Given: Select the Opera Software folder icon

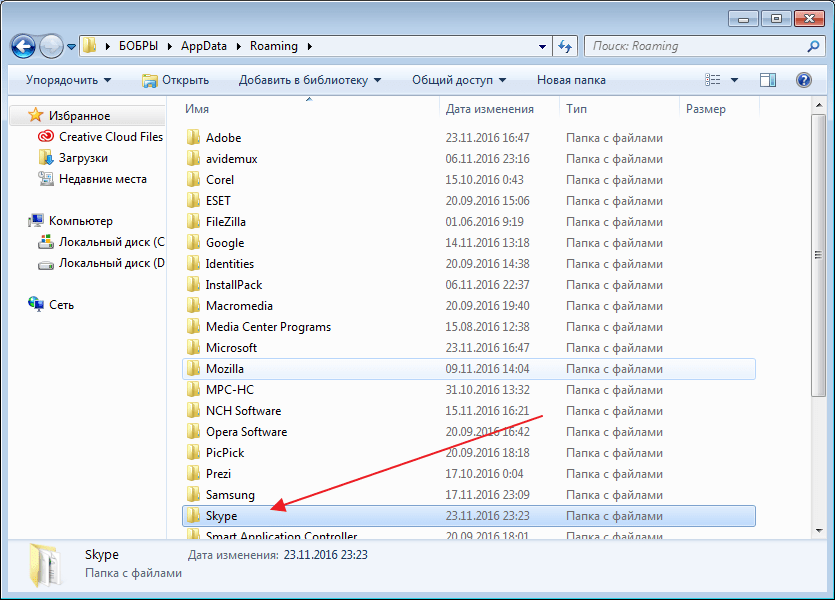Looking at the screenshot, I should click(193, 432).
